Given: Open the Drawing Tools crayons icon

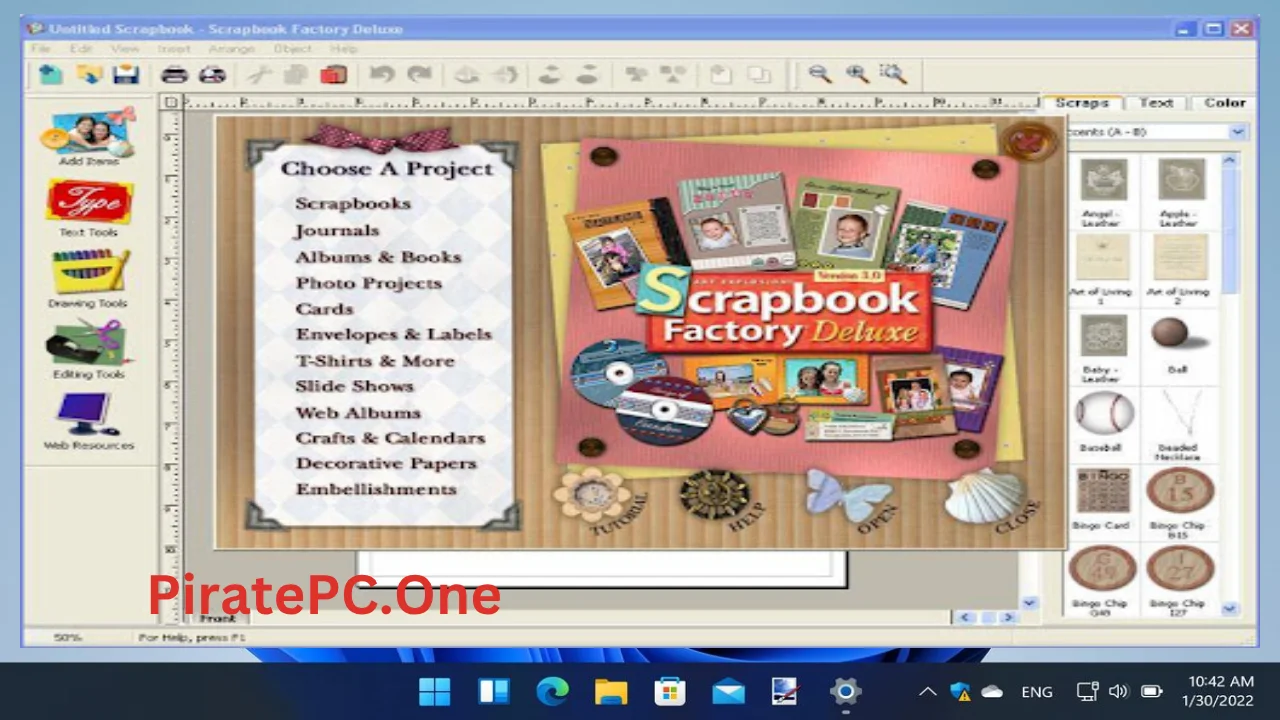Looking at the screenshot, I should [88, 279].
